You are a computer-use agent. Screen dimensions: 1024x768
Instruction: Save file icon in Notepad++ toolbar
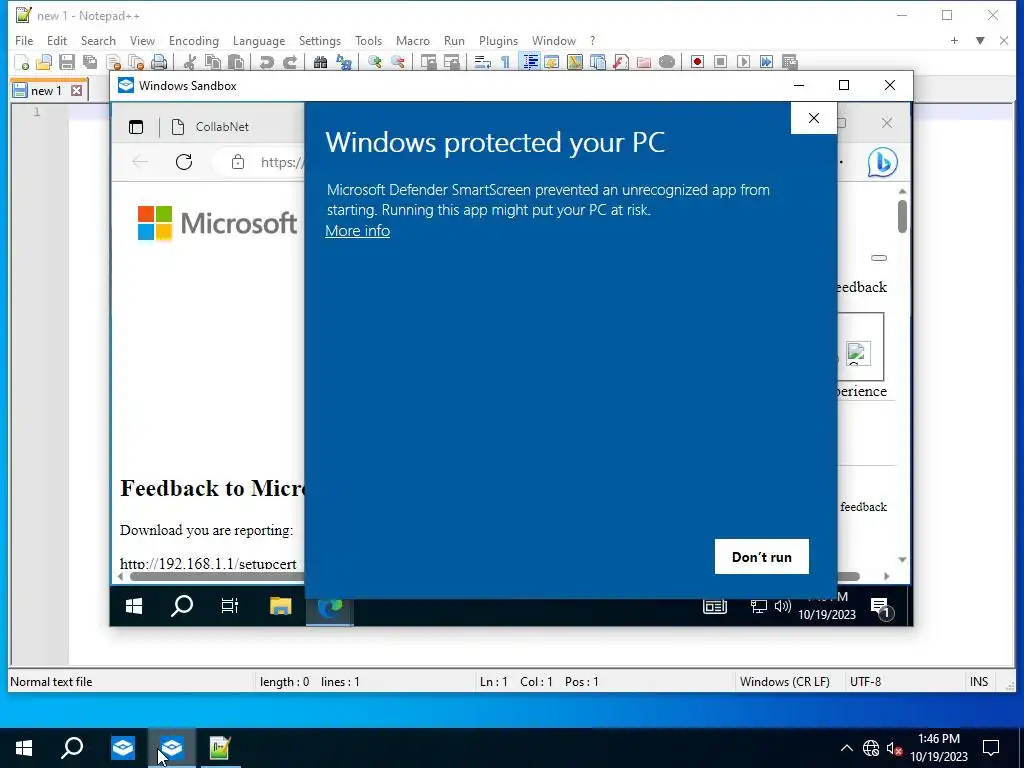coord(67,62)
